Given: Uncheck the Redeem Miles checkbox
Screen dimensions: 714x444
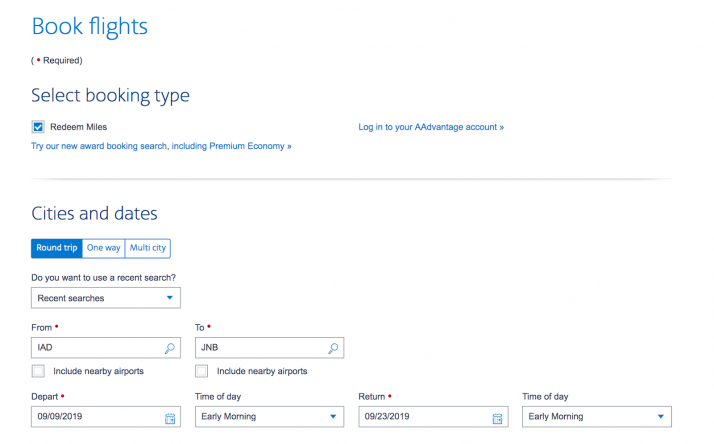Looking at the screenshot, I should [38, 127].
